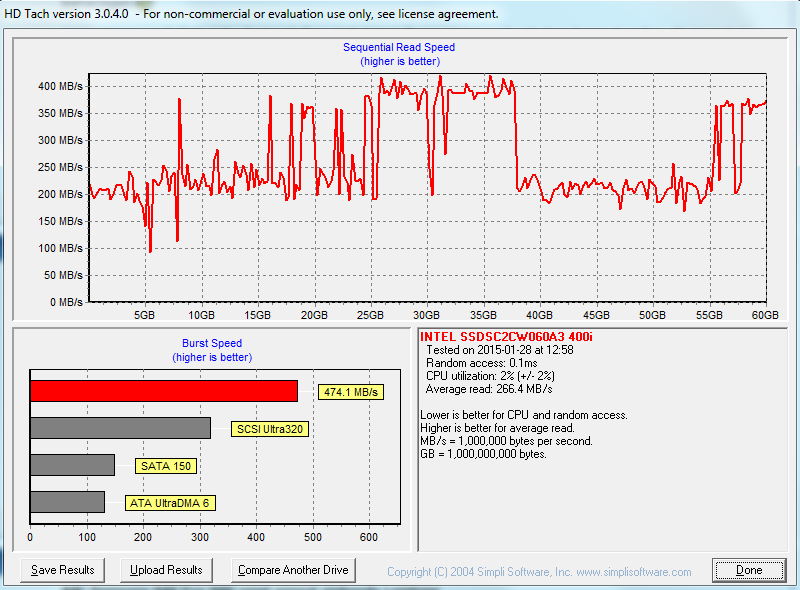Viewport: 800px width, 590px height.
Task: Click the 474.1 MB/s burst label
Action: (x=351, y=392)
